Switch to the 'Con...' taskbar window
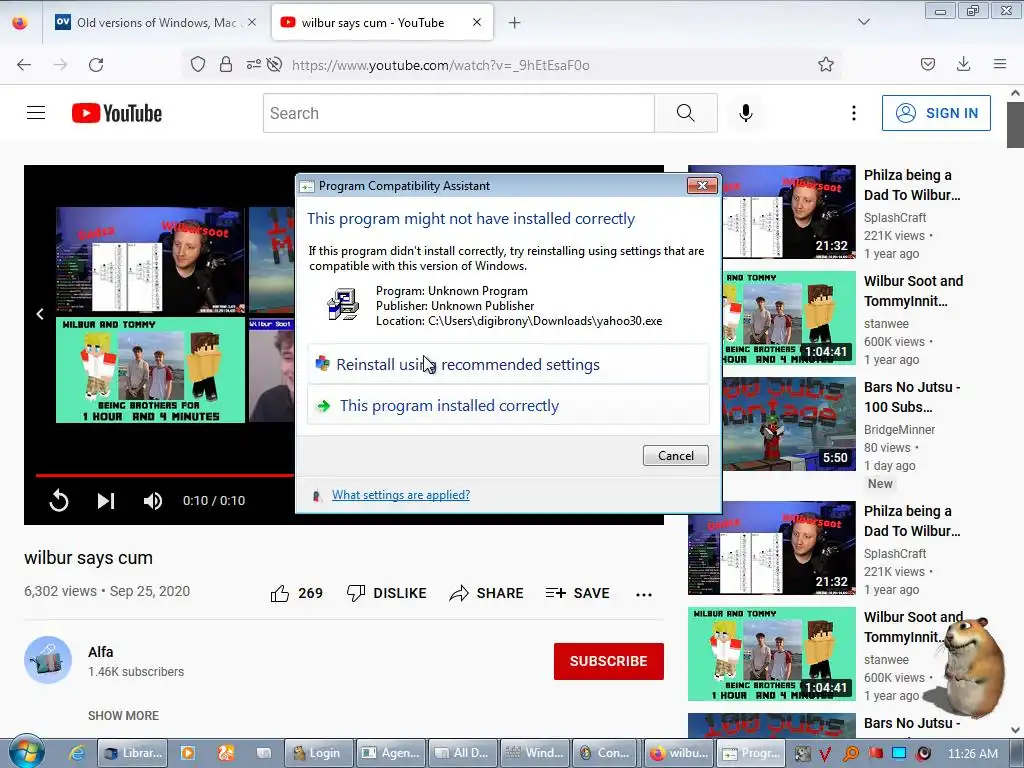The image size is (1024, 768). pos(605,753)
